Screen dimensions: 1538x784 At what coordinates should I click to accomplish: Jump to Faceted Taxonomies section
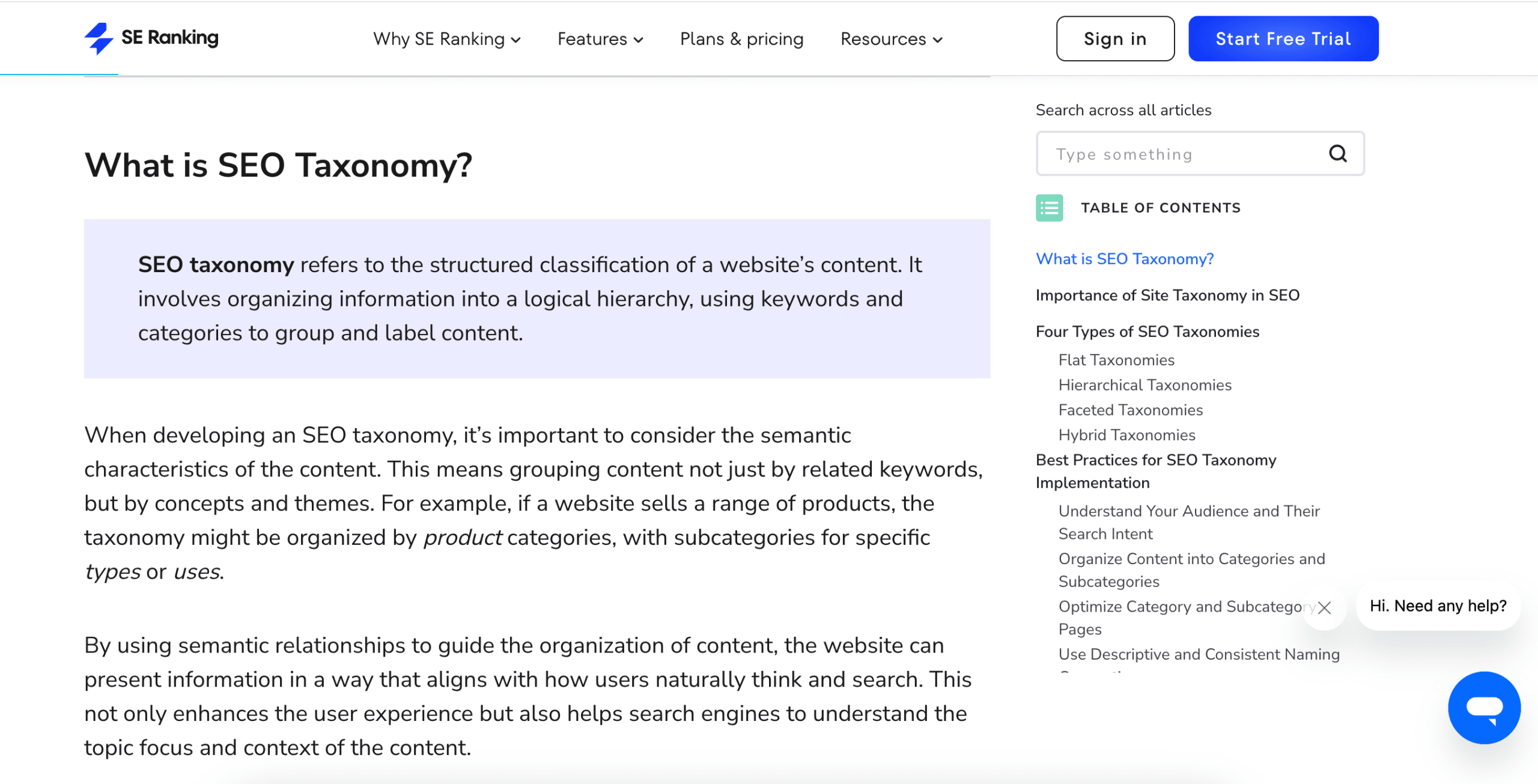(1131, 410)
